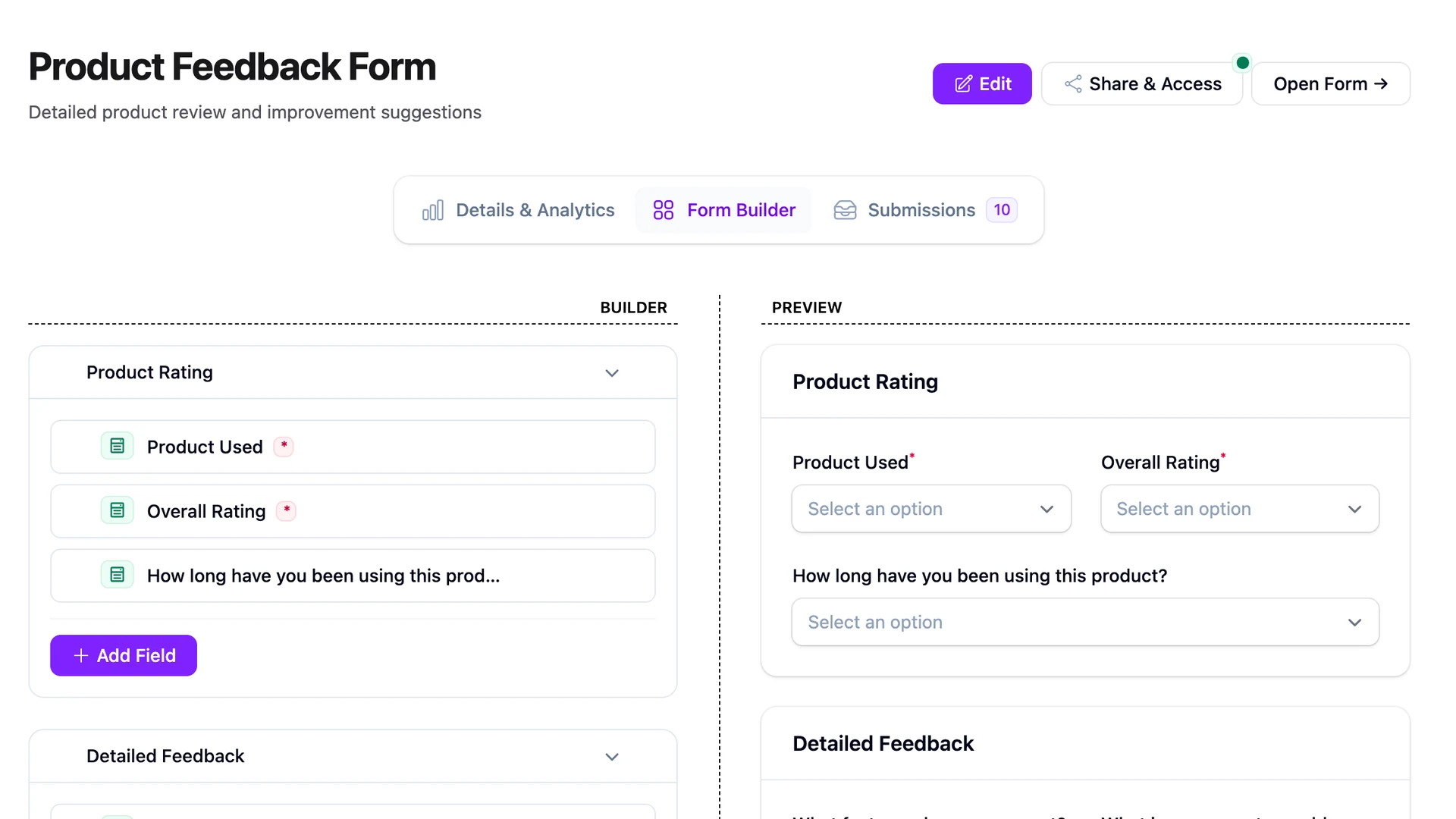The height and width of the screenshot is (819, 1456).
Task: Click the Open Form arrow button
Action: point(1331,83)
